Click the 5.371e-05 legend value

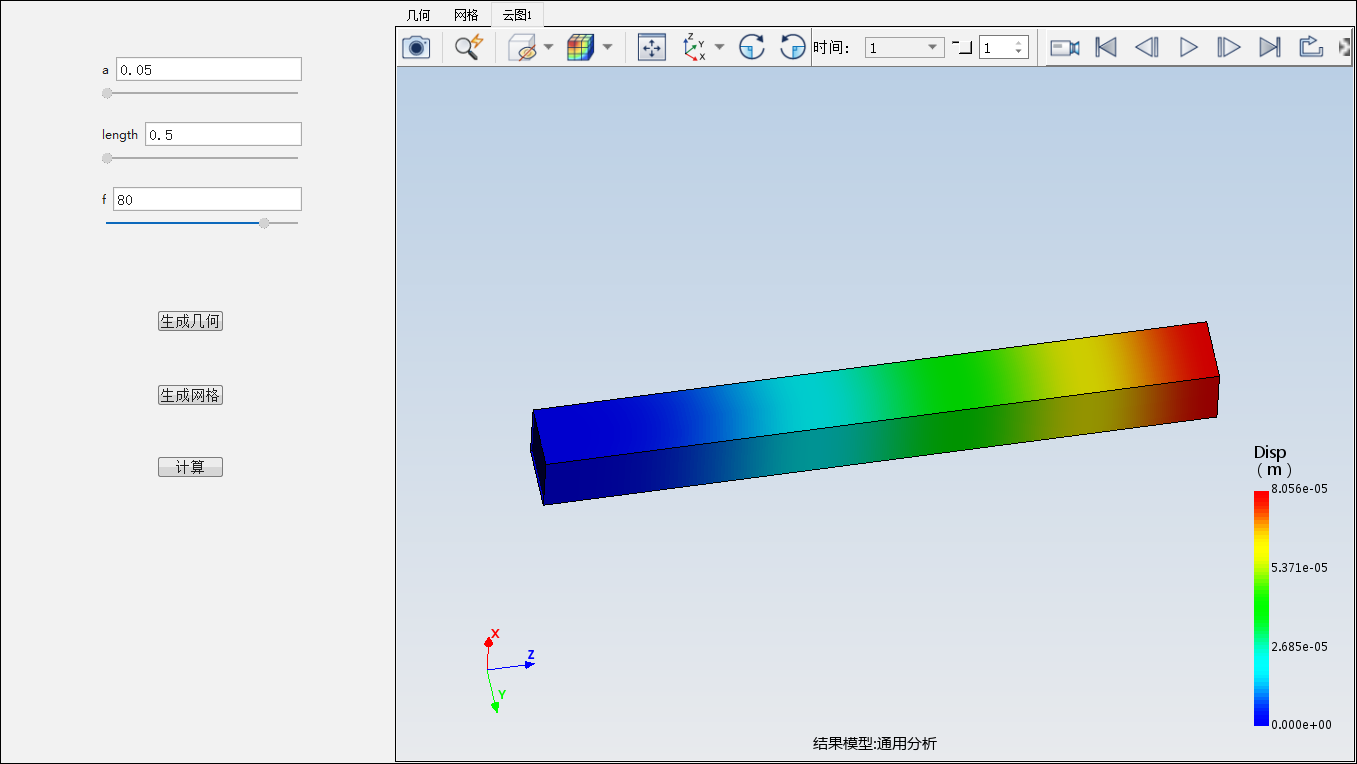pos(1299,568)
